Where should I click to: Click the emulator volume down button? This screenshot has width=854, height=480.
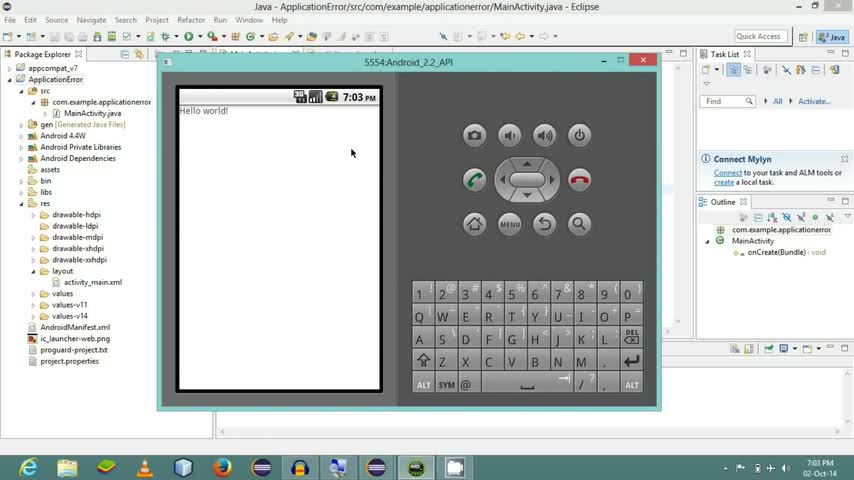pyautogui.click(x=509, y=135)
